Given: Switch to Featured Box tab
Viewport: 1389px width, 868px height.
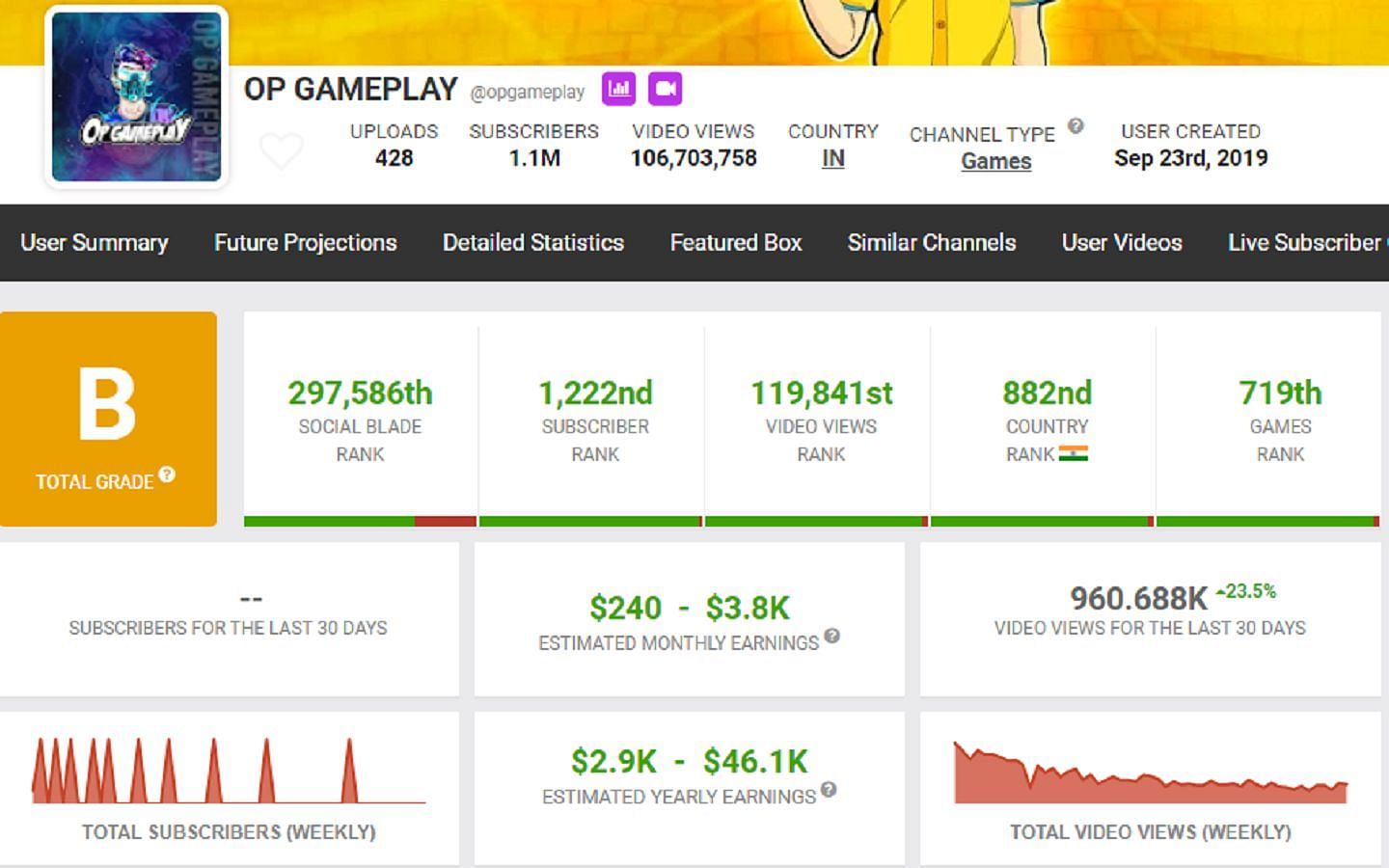Looking at the screenshot, I should tap(736, 242).
